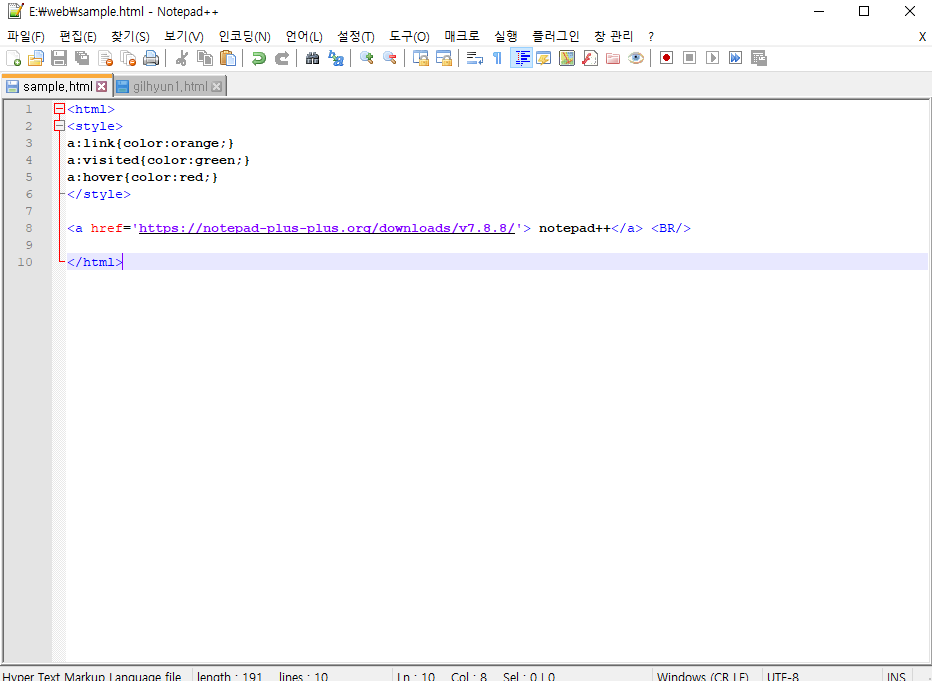
Task: Open the 파일(F) menu
Action: click(26, 37)
